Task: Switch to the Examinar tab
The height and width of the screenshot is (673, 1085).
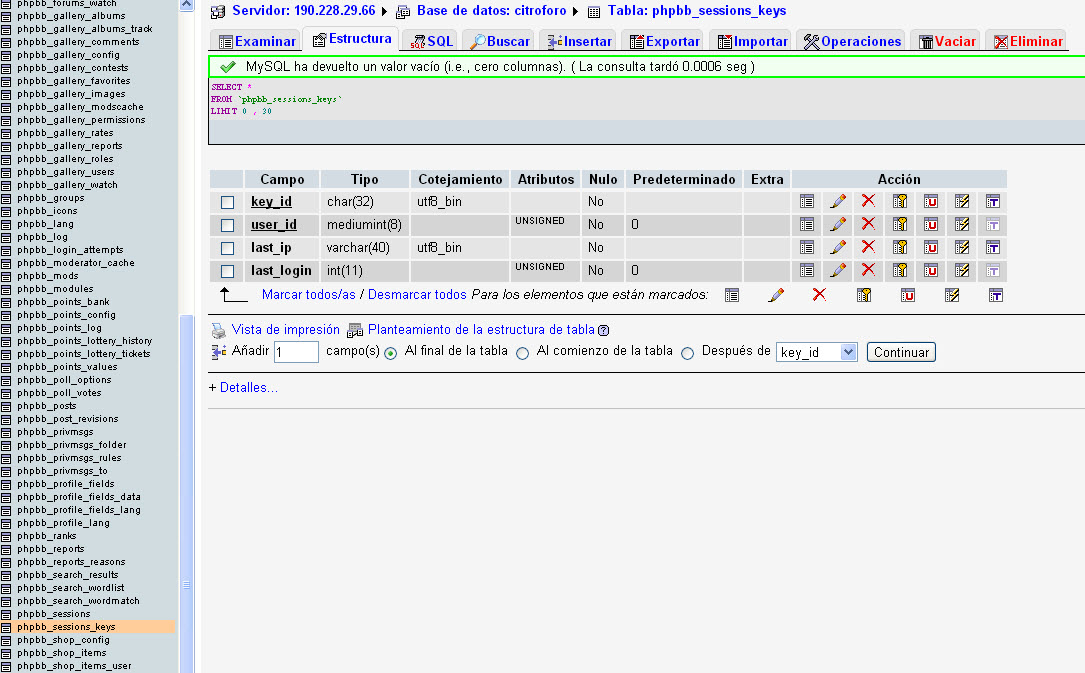Action: point(257,41)
